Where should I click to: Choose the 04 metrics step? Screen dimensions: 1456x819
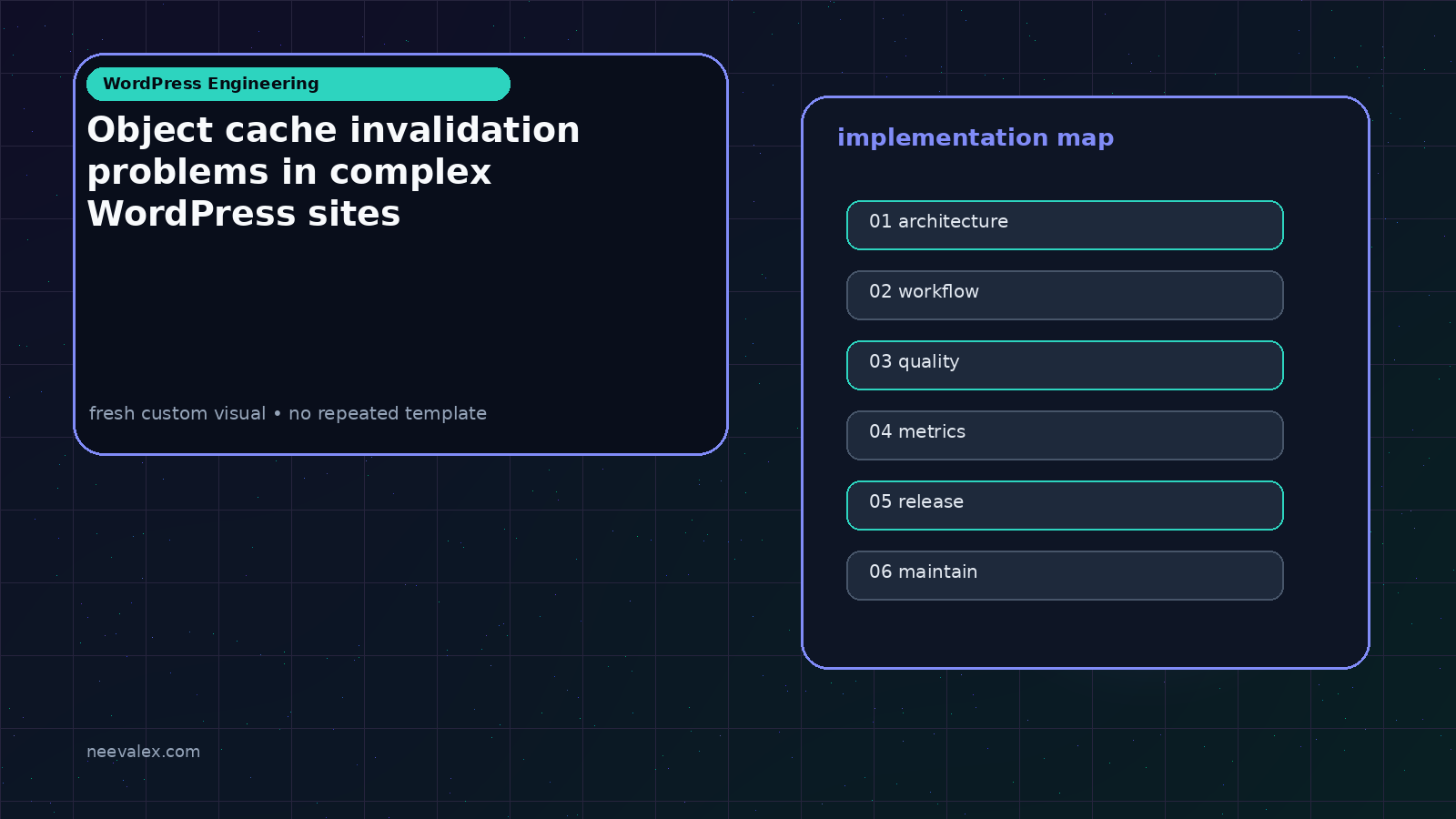(x=1065, y=435)
